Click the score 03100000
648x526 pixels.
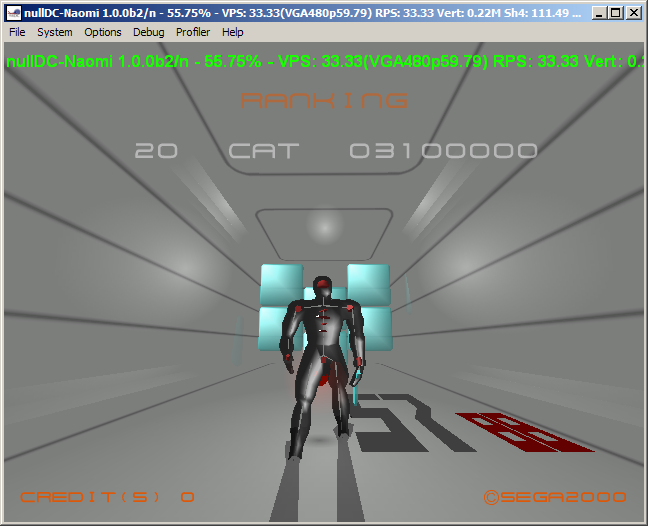pyautogui.click(x=443, y=151)
